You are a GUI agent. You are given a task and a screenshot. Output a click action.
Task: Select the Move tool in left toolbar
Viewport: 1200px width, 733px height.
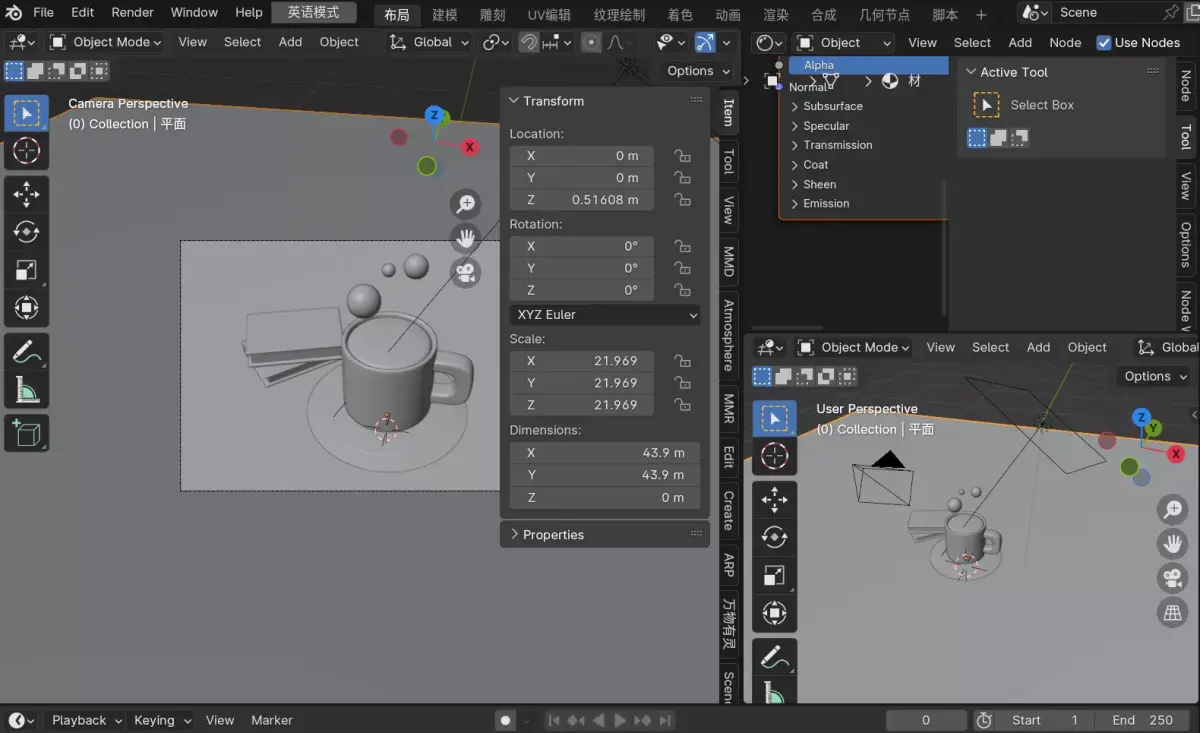click(x=26, y=194)
